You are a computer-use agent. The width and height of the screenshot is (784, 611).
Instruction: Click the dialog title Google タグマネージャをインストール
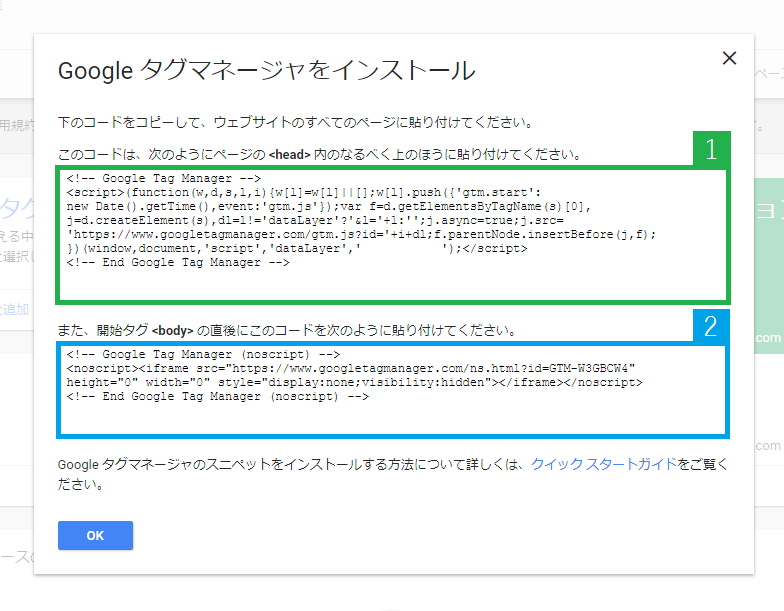(266, 71)
